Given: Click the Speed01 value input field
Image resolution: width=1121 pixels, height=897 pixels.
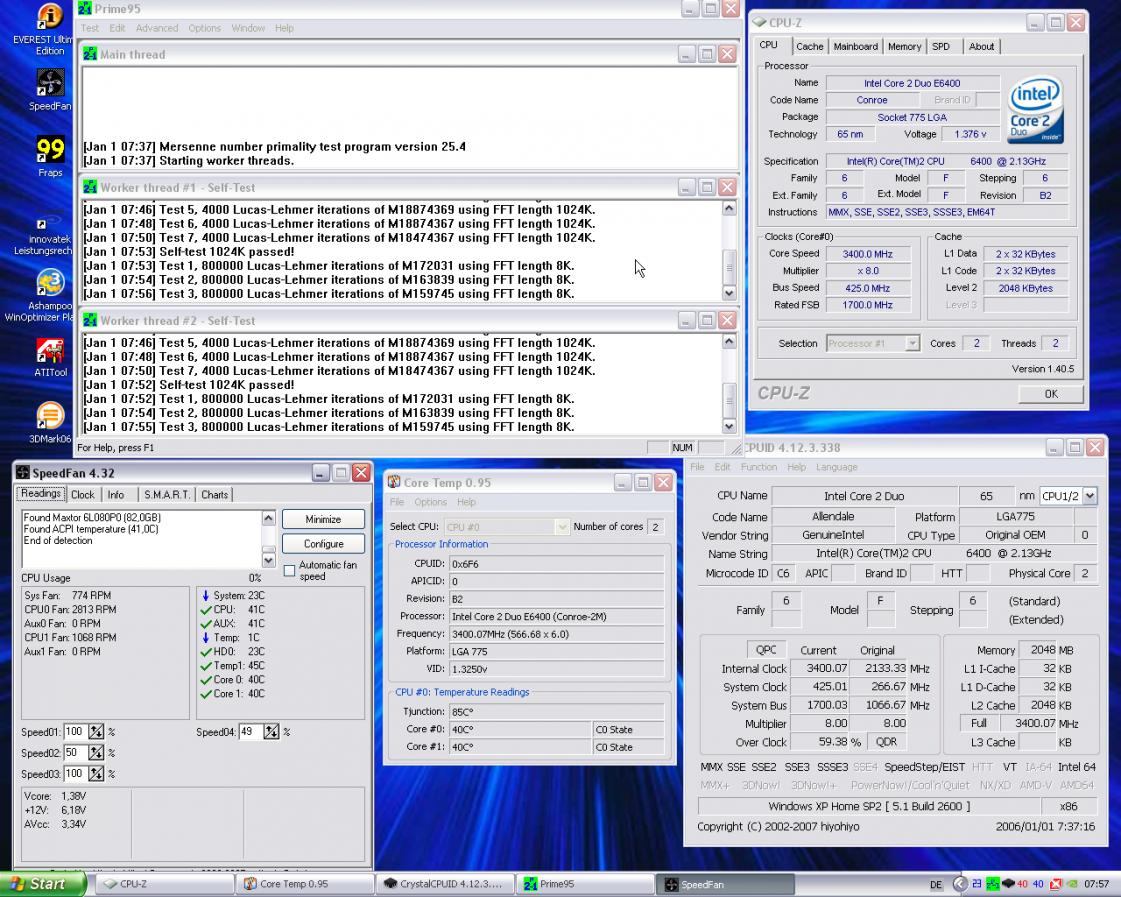Looking at the screenshot, I should (x=75, y=732).
